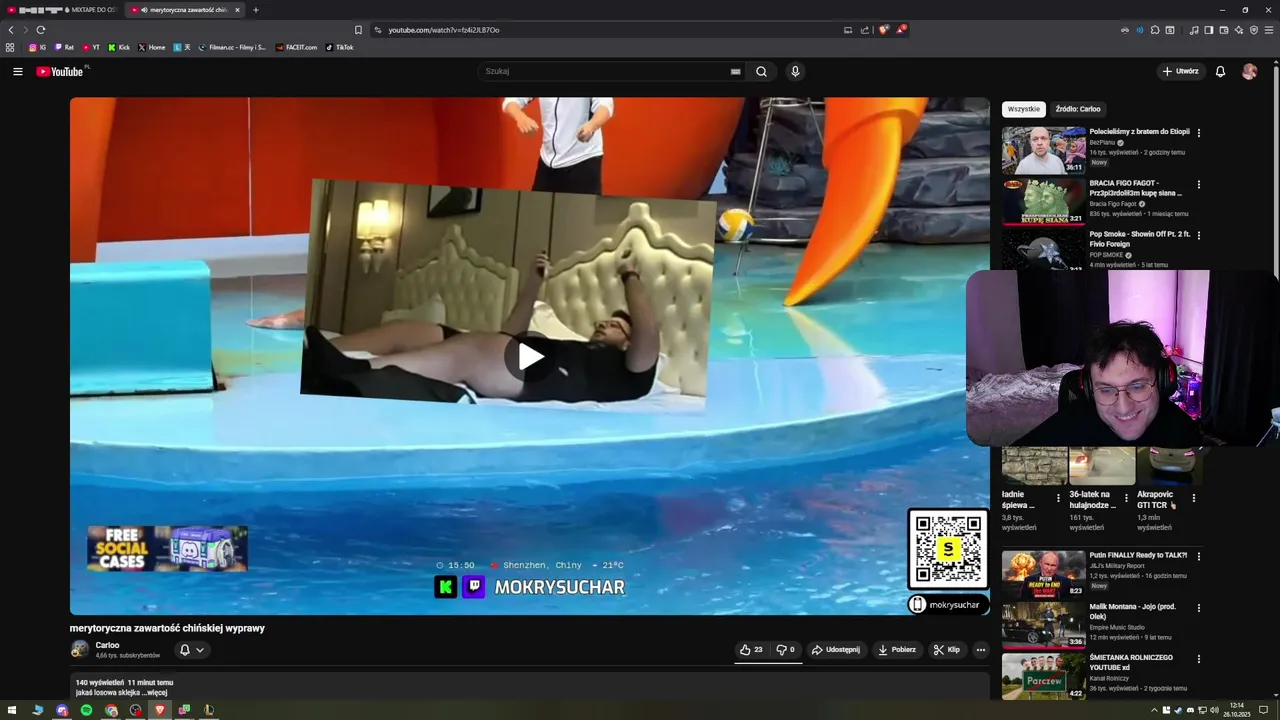This screenshot has width=1280, height=720.
Task: Expand the subscription notification bell dropdown
Action: pos(192,650)
